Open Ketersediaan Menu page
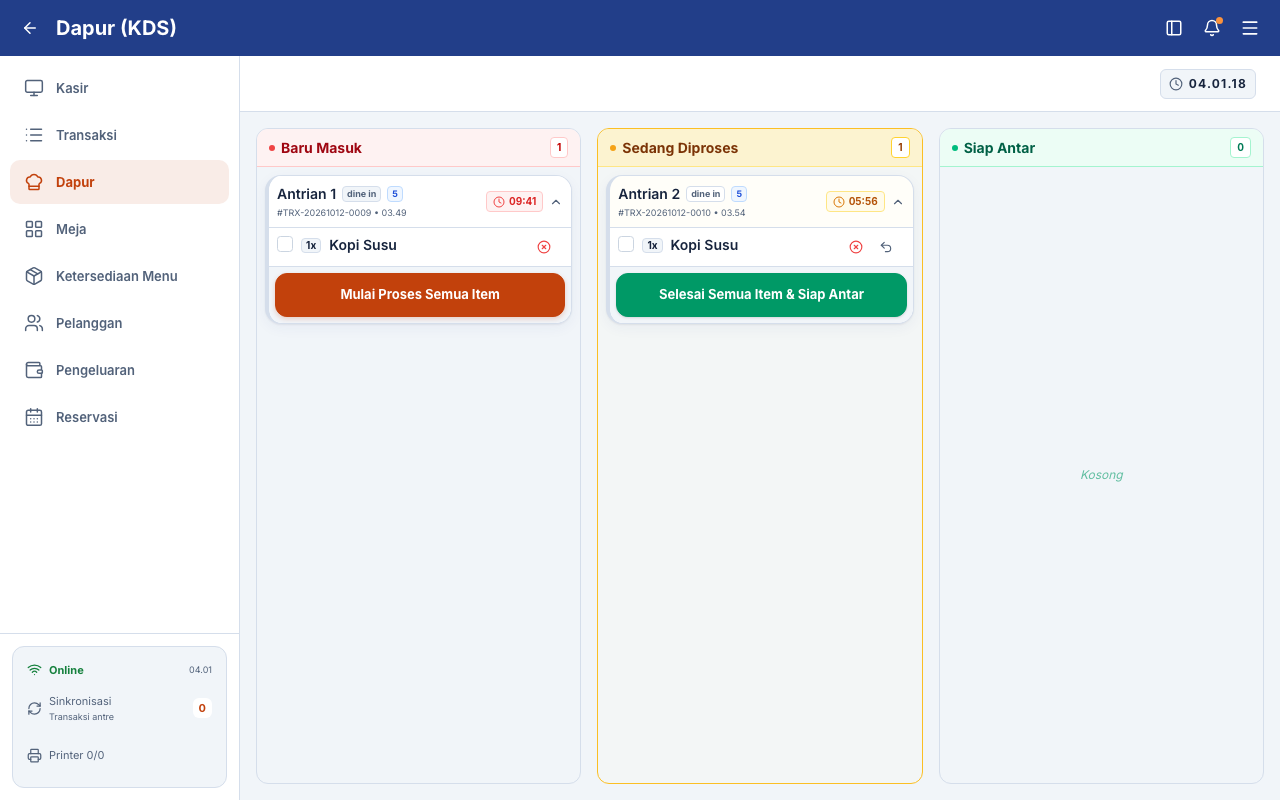Screen dimensions: 1280x800 119,276
